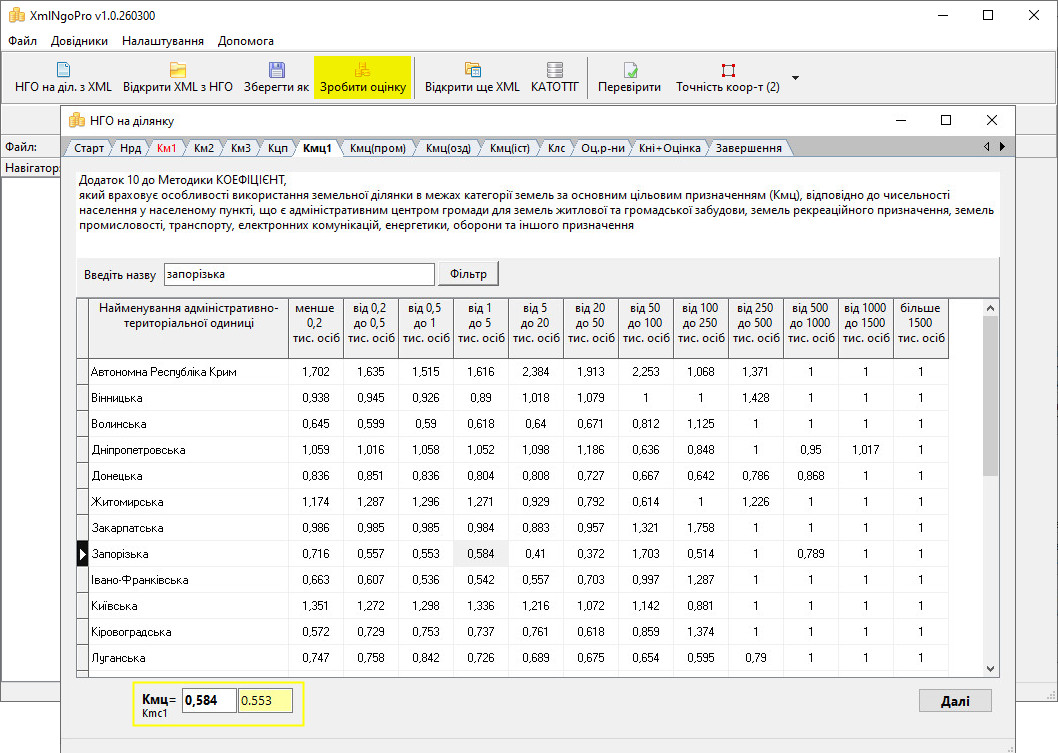Click the НГО на діл. з XML toolbar icon
The image size is (1058, 753).
click(63, 70)
